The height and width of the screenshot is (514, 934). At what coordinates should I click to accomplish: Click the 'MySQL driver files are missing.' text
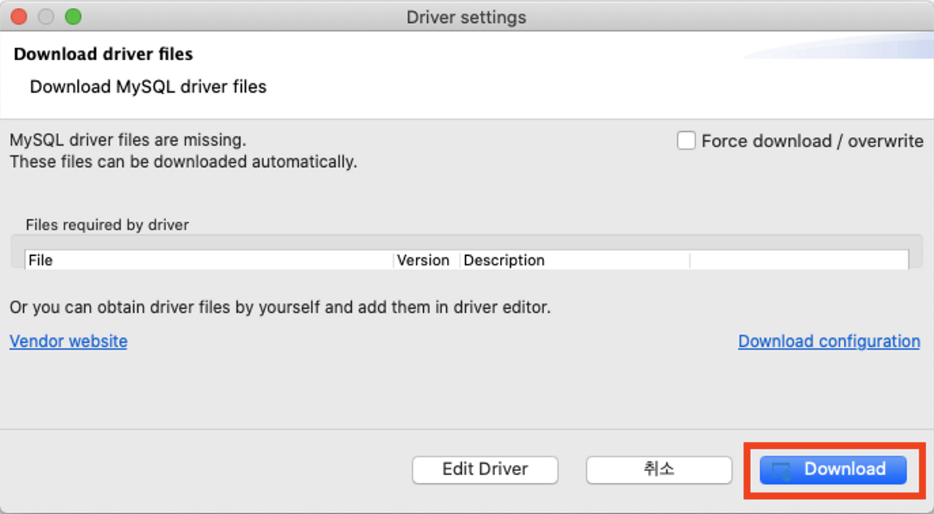point(128,140)
